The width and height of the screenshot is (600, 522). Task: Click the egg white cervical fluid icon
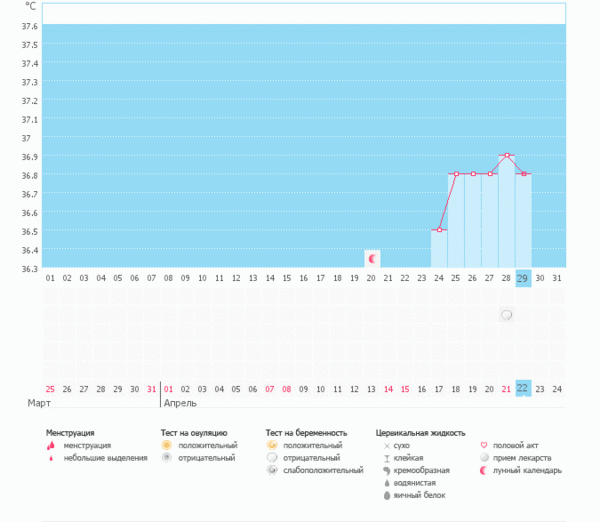click(387, 495)
